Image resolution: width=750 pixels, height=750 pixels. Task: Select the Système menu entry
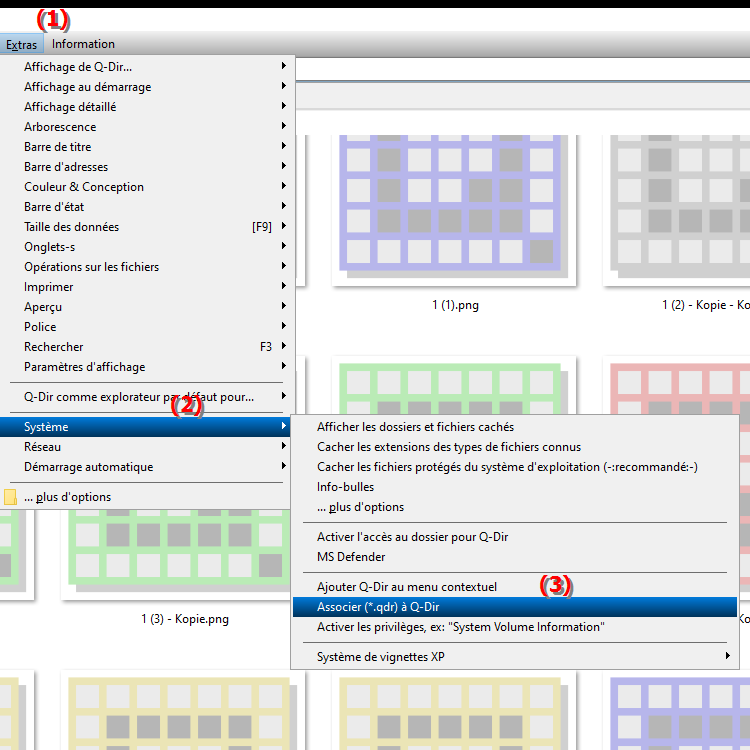pyautogui.click(x=145, y=427)
